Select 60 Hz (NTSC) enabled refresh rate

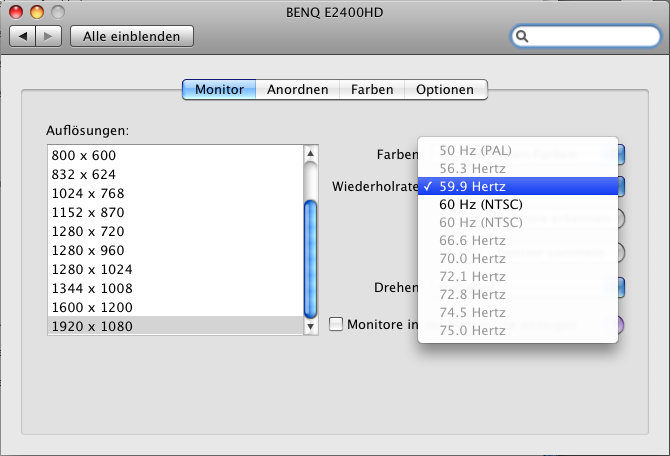(481, 204)
